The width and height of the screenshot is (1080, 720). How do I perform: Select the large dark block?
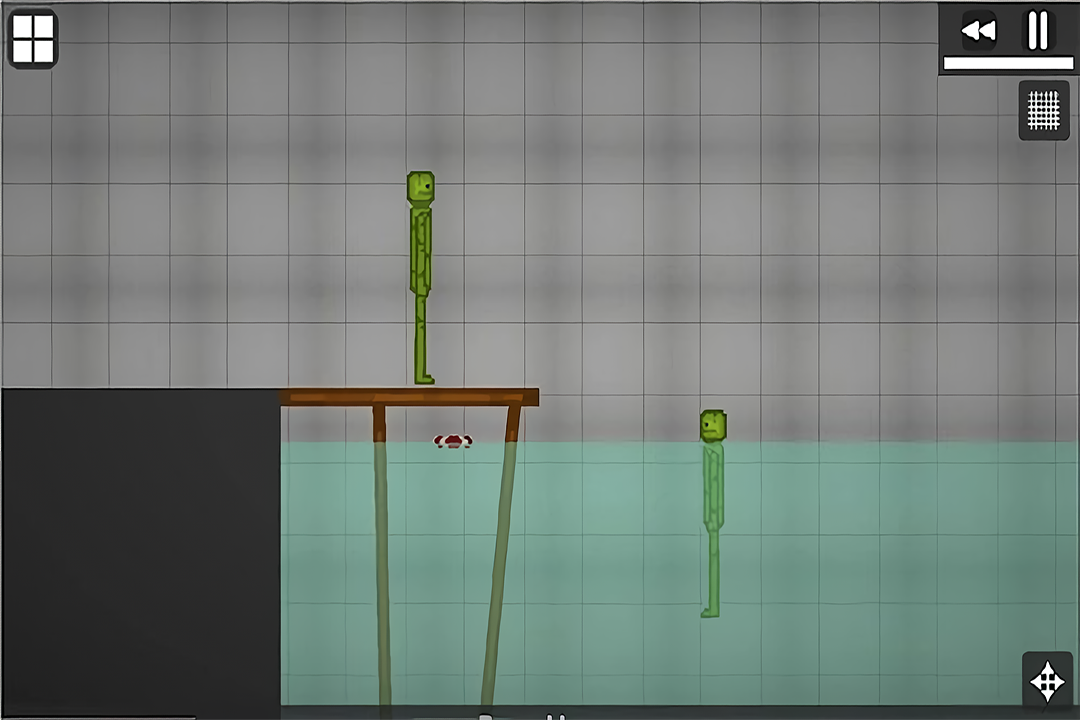[x=140, y=550]
